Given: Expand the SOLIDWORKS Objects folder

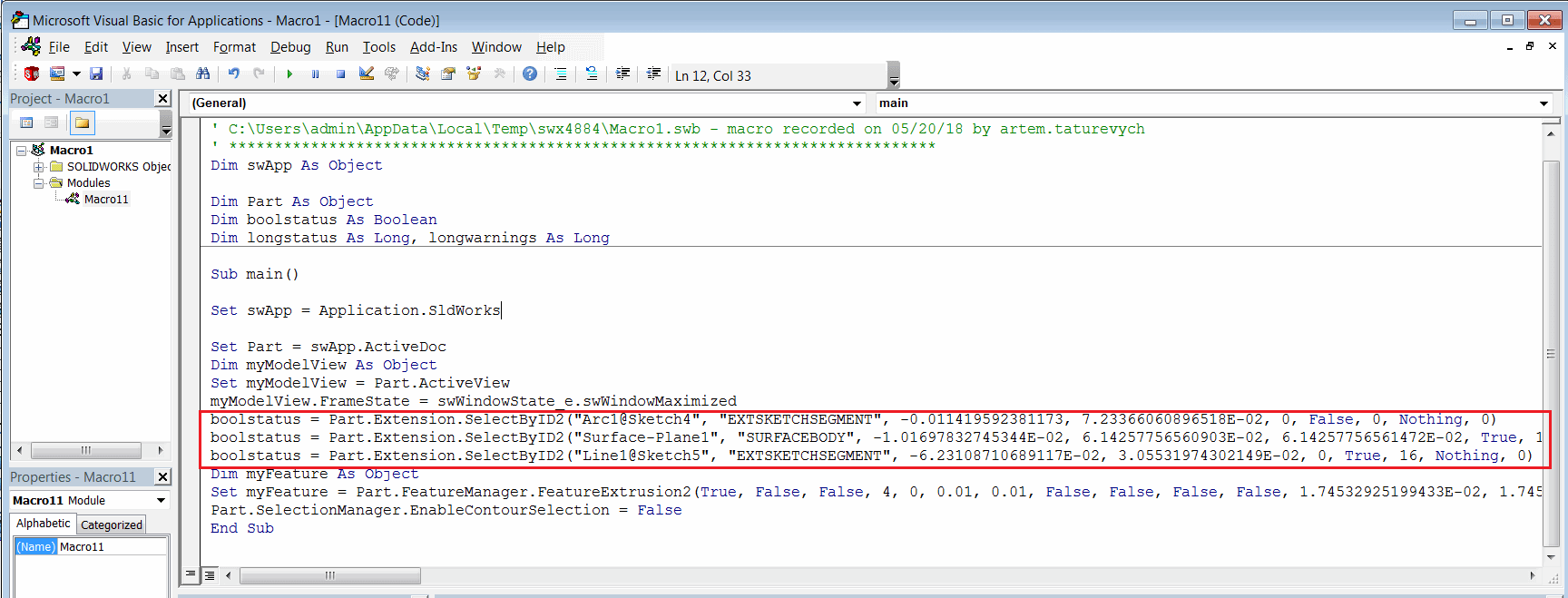Looking at the screenshot, I should [x=38, y=167].
